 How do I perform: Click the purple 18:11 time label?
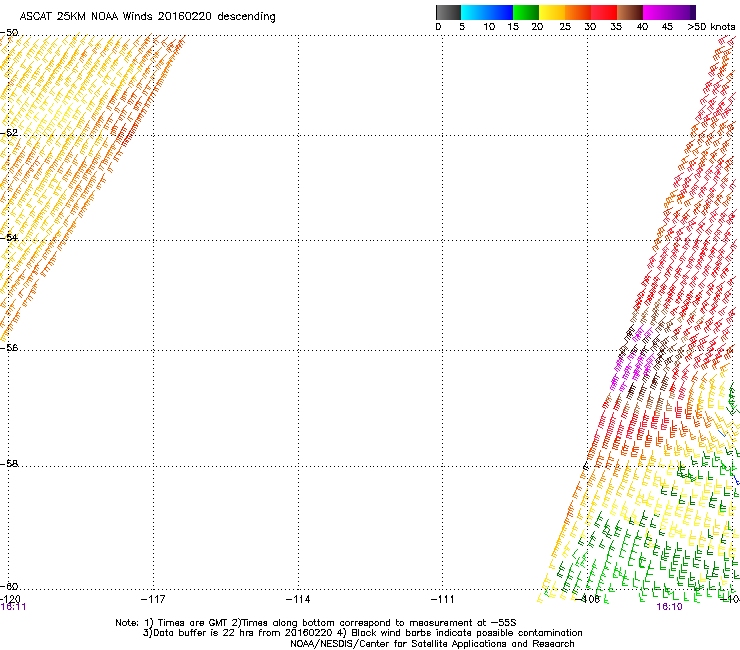coord(13,607)
